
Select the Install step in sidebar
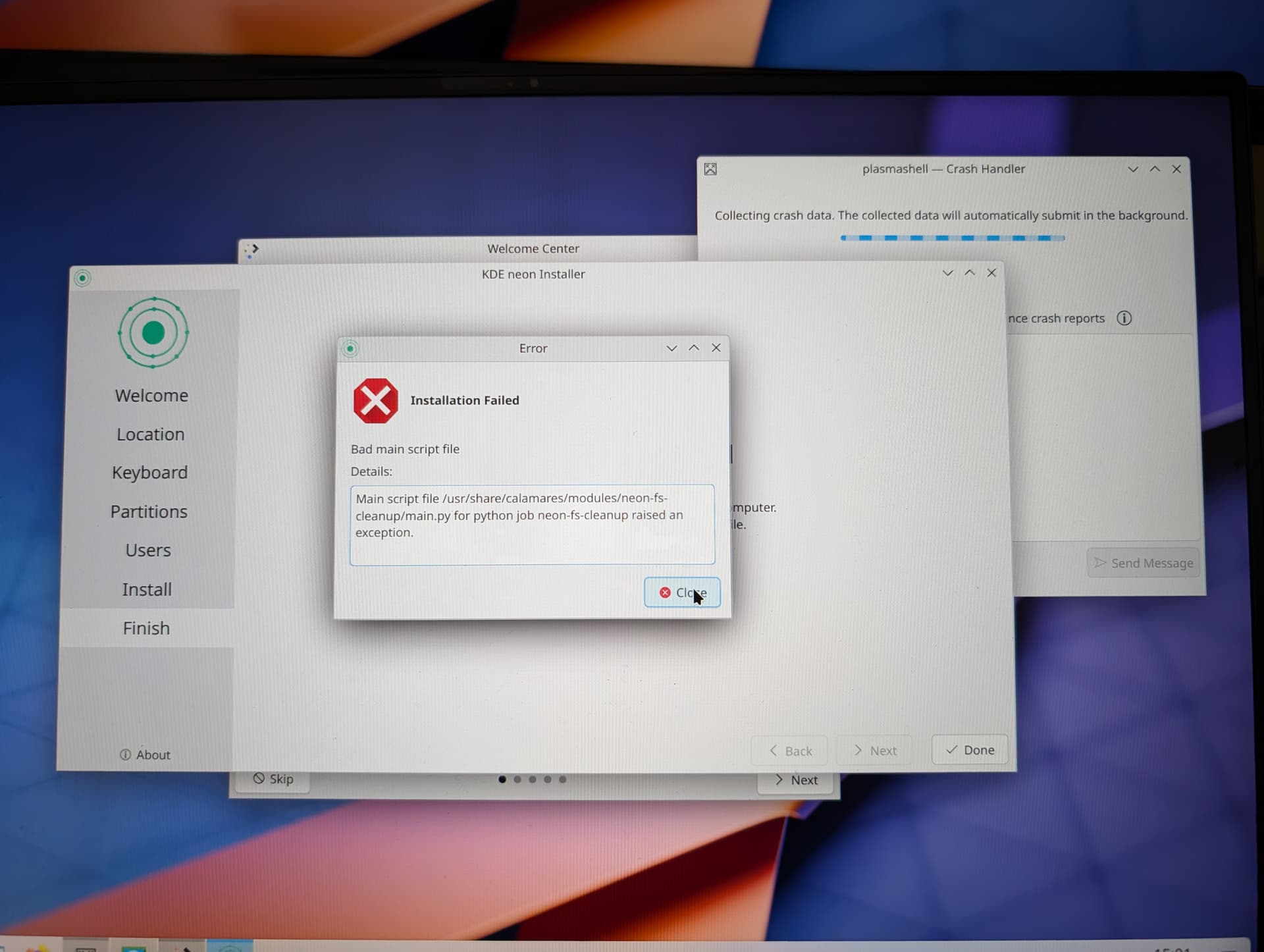point(147,589)
